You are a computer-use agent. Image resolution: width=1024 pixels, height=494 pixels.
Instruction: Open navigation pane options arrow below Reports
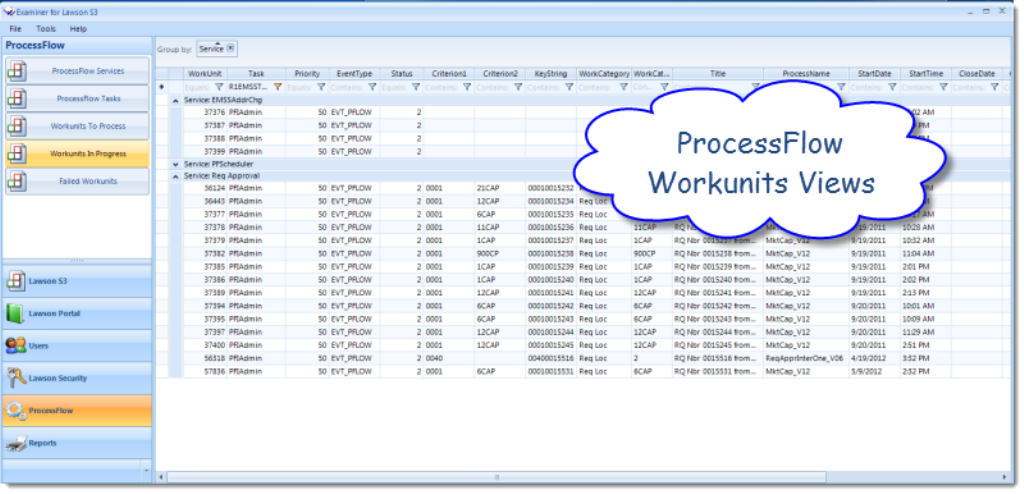point(146,470)
